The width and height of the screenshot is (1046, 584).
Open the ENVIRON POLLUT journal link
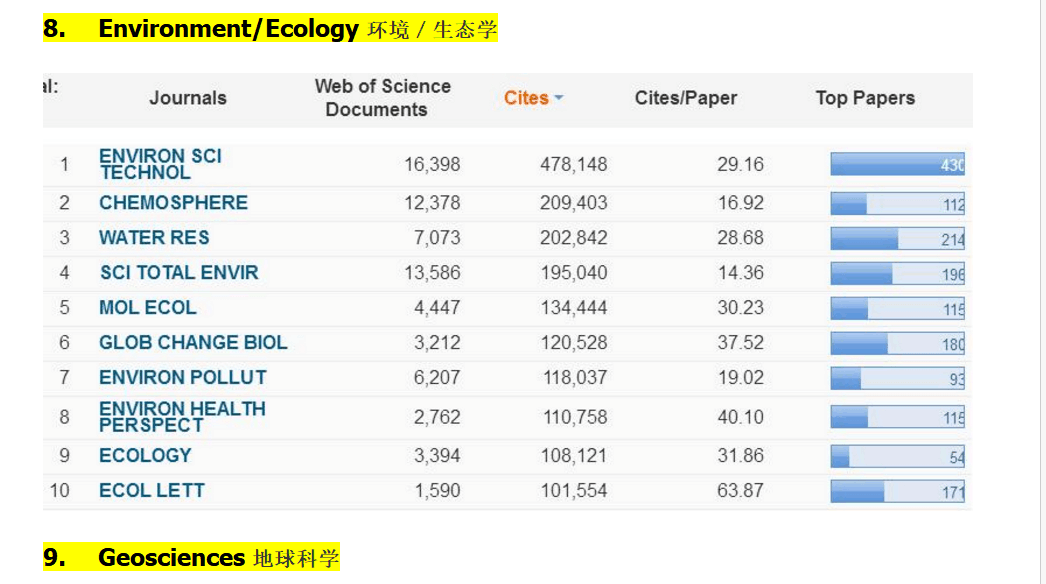point(183,378)
